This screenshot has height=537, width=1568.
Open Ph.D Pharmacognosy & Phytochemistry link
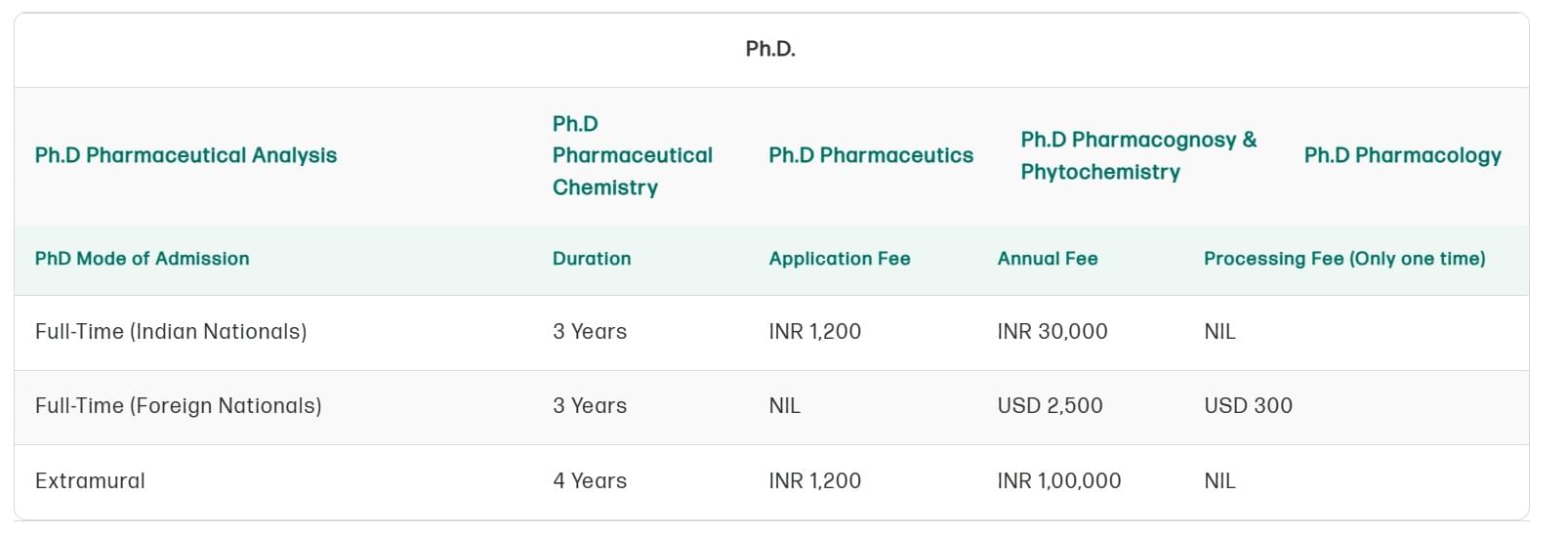tap(1138, 155)
